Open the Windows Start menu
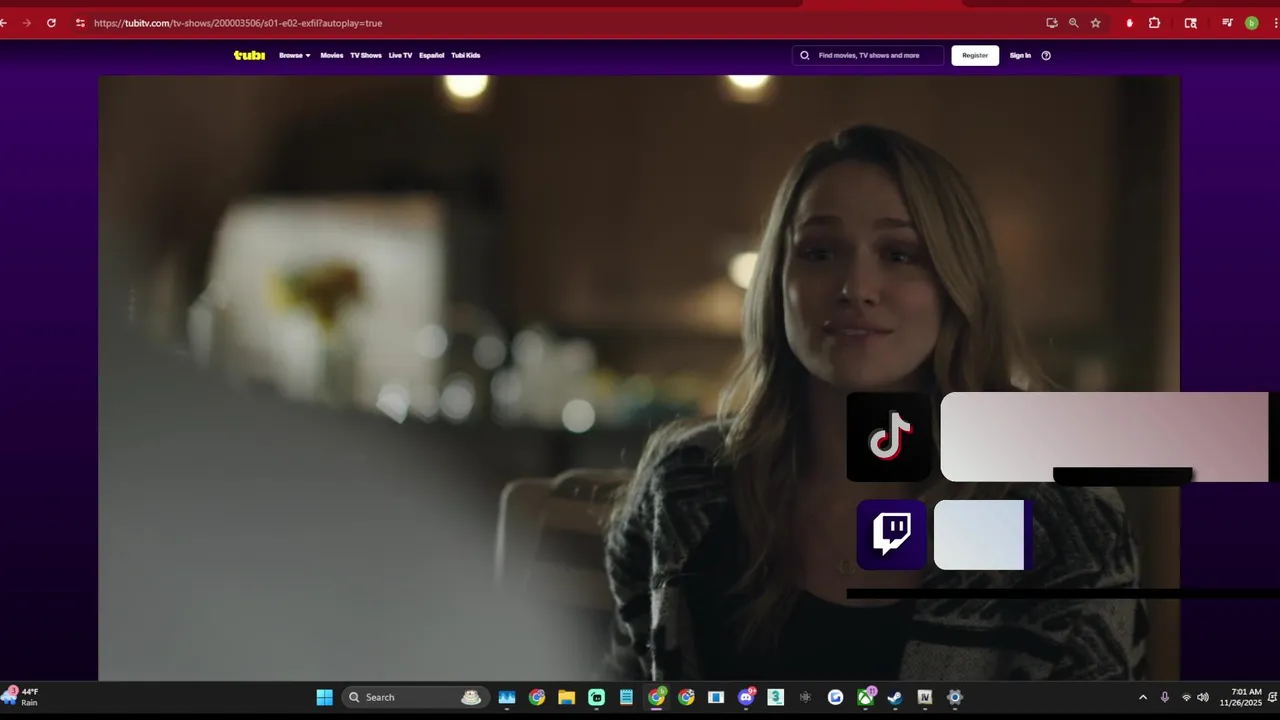Image resolution: width=1280 pixels, height=720 pixels. [x=325, y=697]
